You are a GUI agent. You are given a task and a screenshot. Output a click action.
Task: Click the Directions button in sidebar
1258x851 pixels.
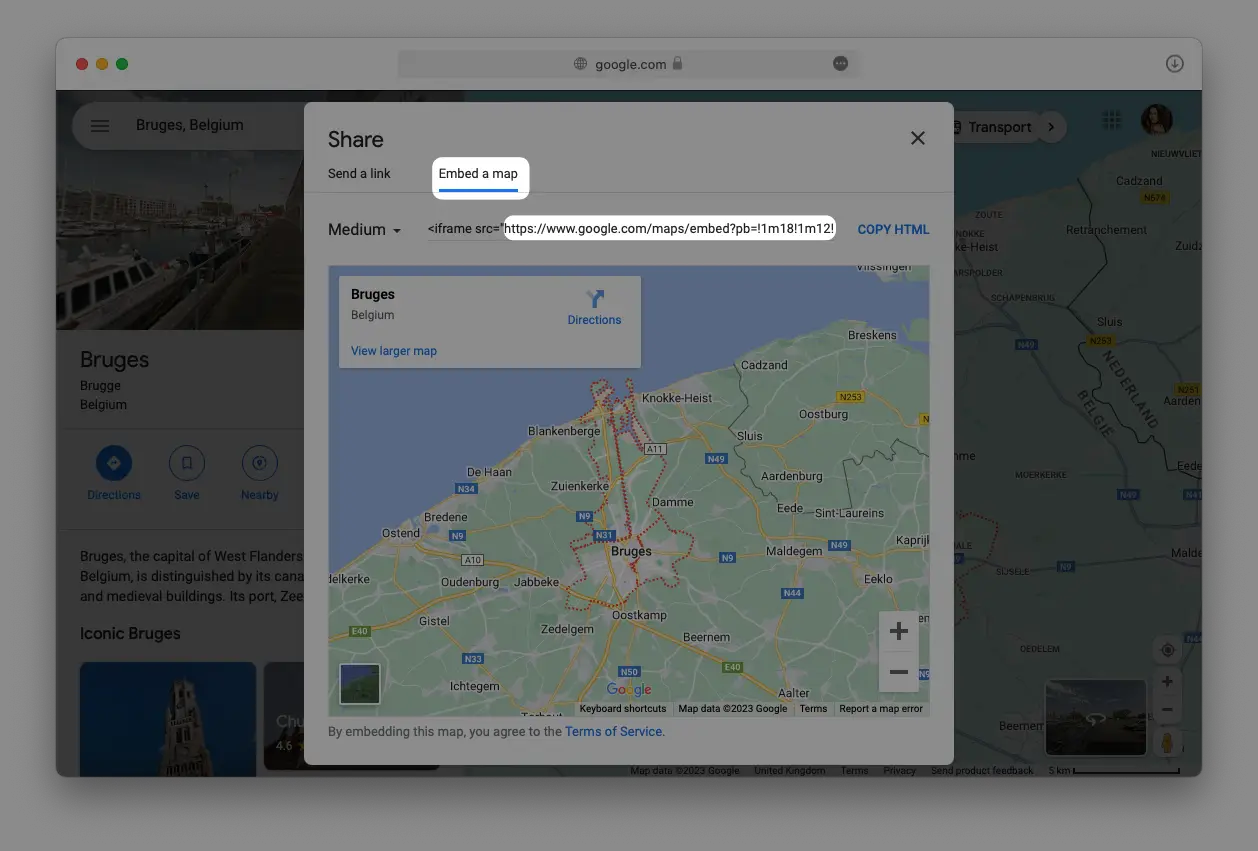pyautogui.click(x=114, y=473)
